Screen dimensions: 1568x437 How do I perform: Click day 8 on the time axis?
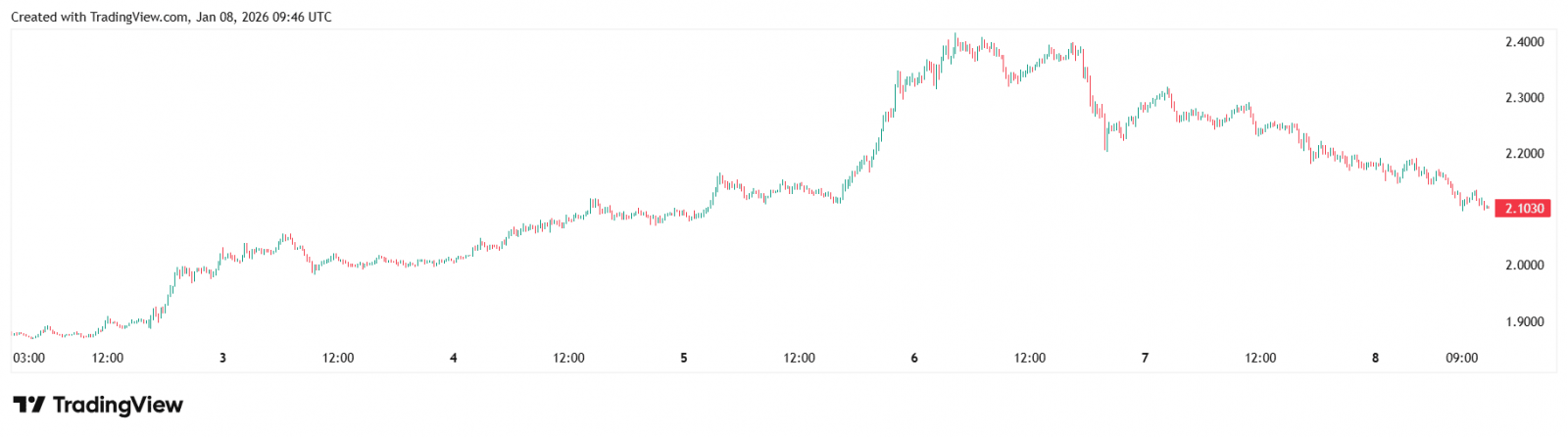1375,358
